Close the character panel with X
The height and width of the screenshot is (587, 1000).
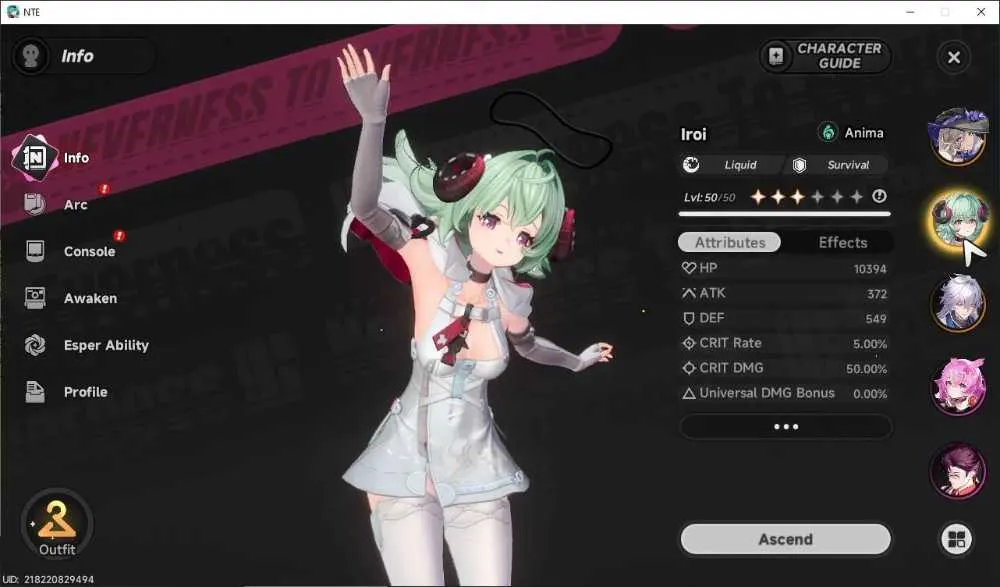click(953, 57)
